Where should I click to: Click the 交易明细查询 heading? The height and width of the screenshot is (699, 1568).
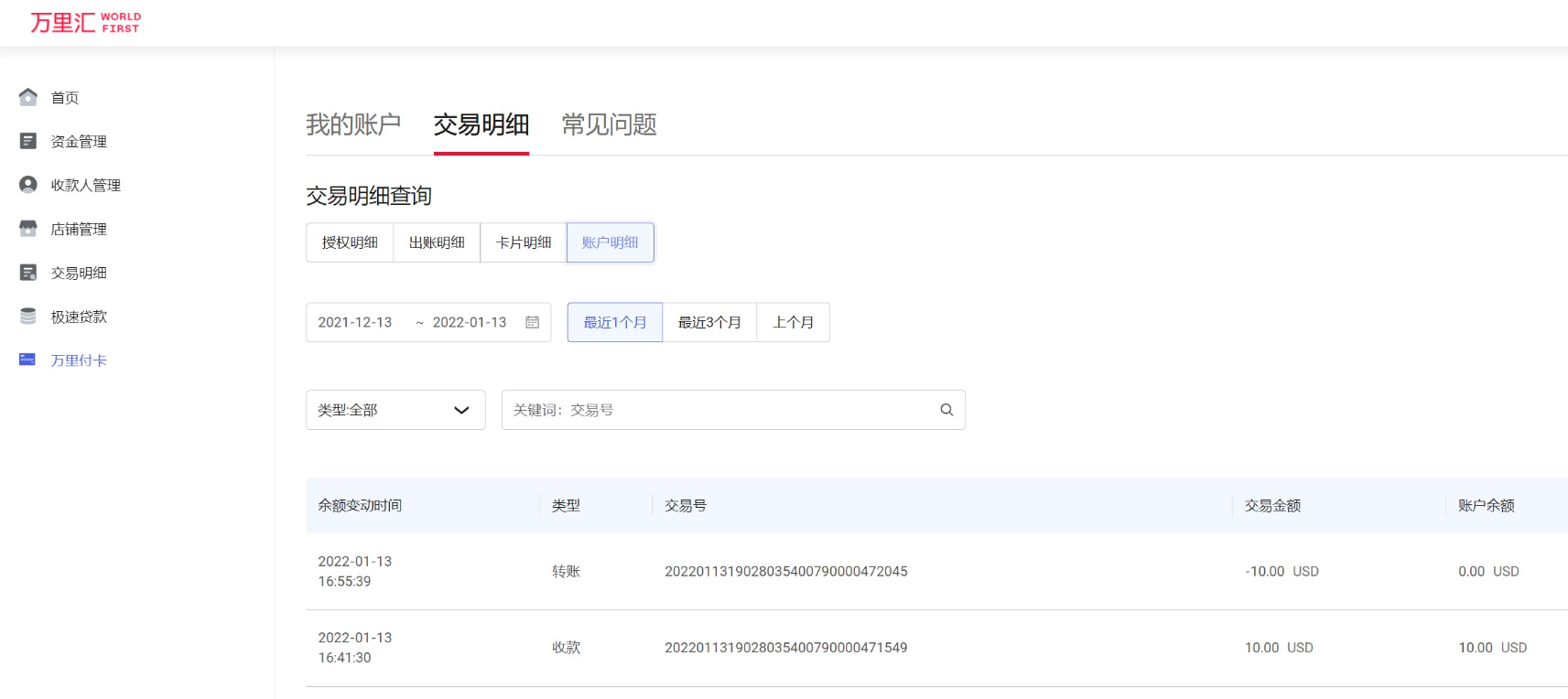pos(369,196)
